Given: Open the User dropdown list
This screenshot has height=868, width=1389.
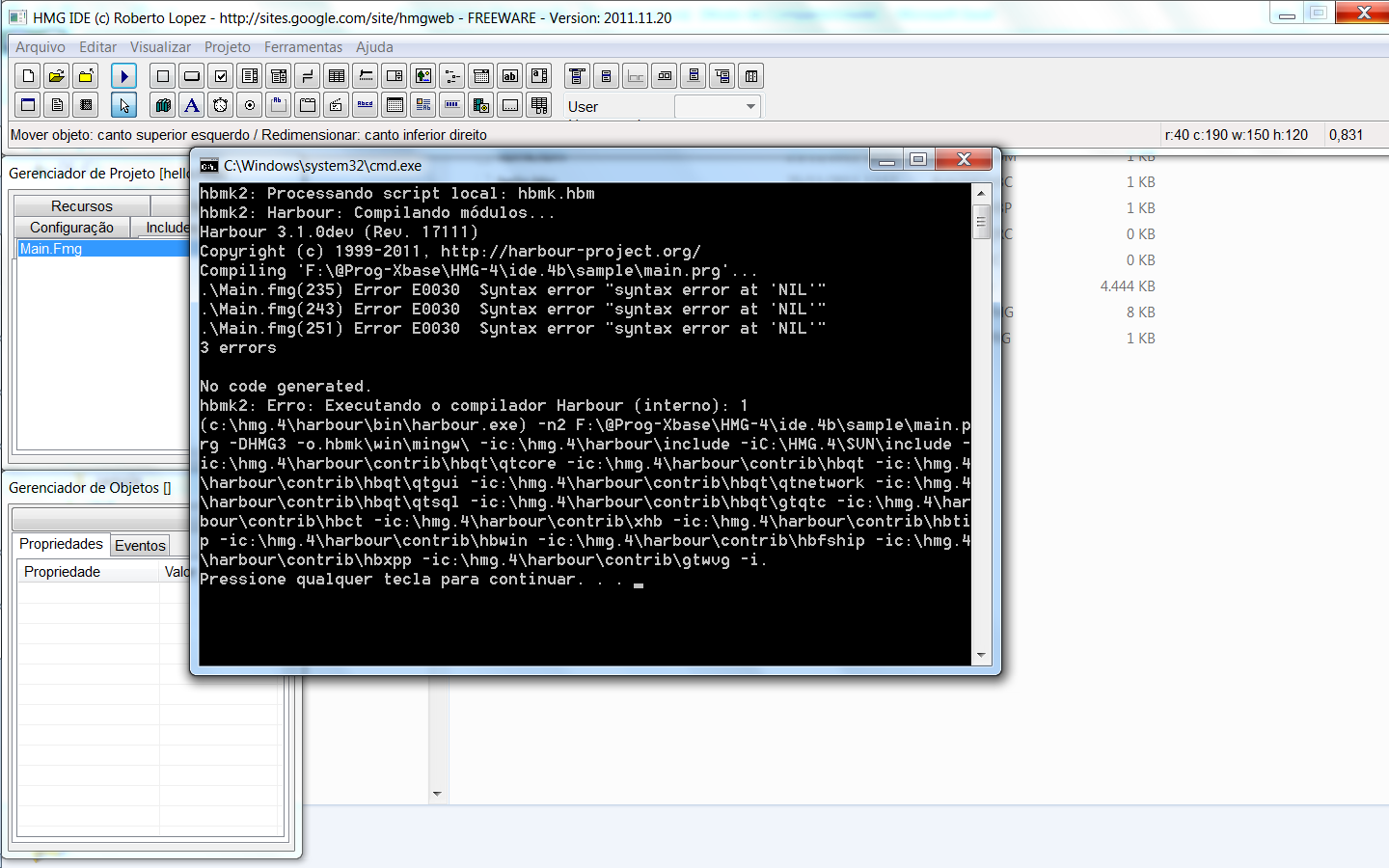Looking at the screenshot, I should click(749, 106).
